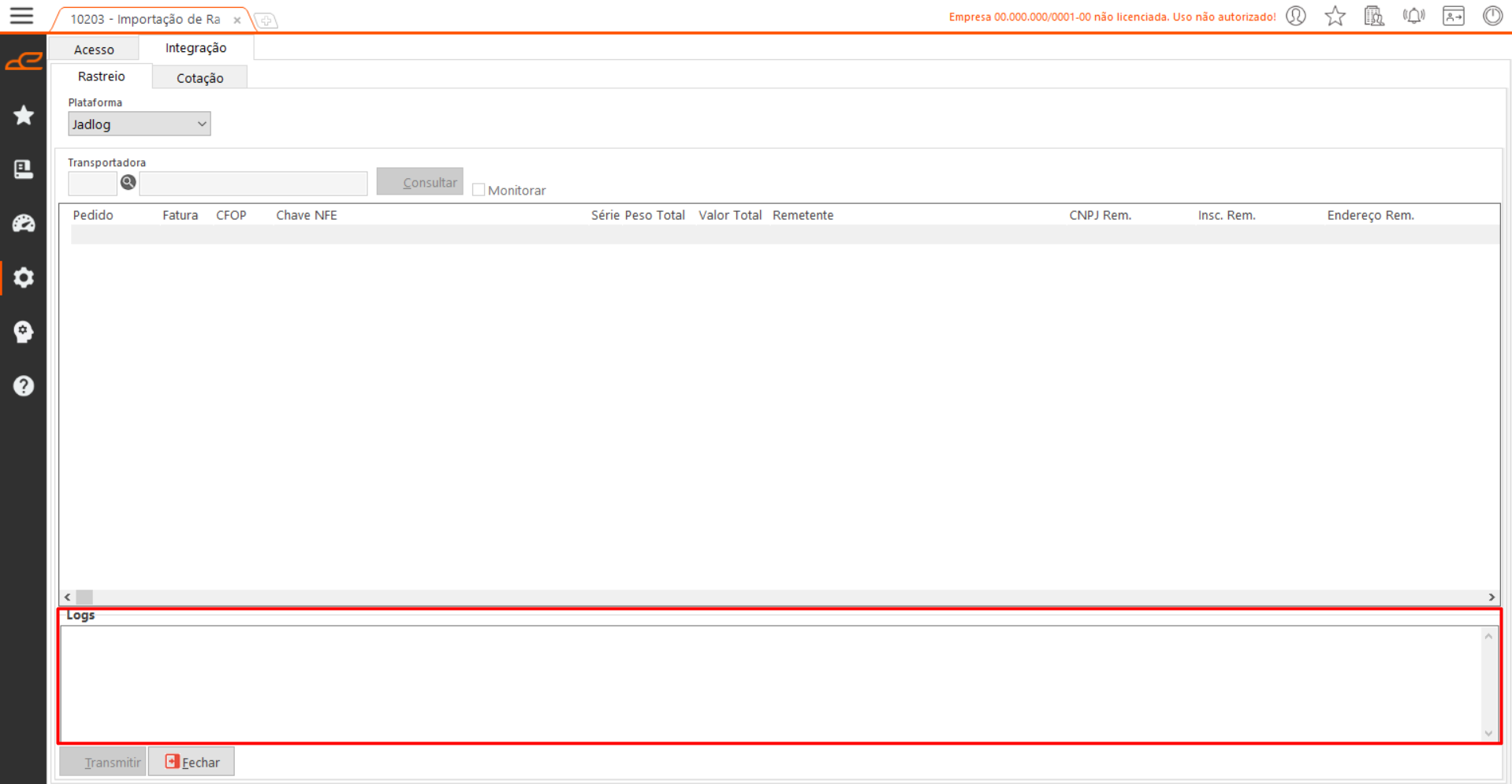The height and width of the screenshot is (784, 1512).
Task: Click the power icon in top bar
Action: (x=1492, y=16)
